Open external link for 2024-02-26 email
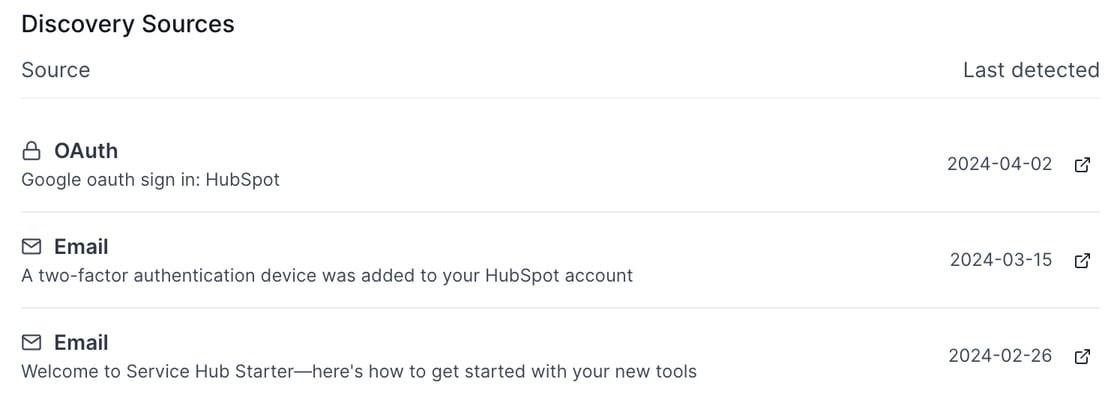 [1082, 356]
